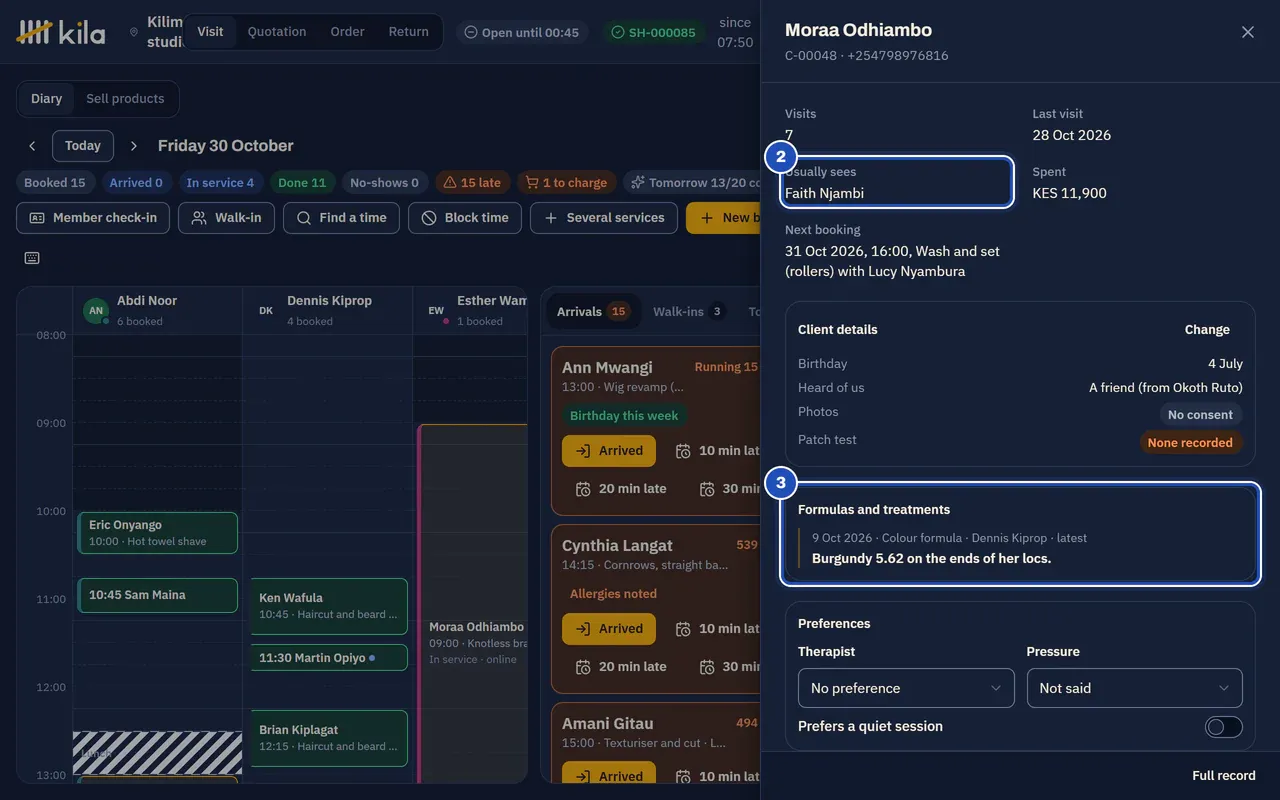This screenshot has width=1280, height=800.
Task: Filter by the 1 to charge chip
Action: (x=567, y=183)
